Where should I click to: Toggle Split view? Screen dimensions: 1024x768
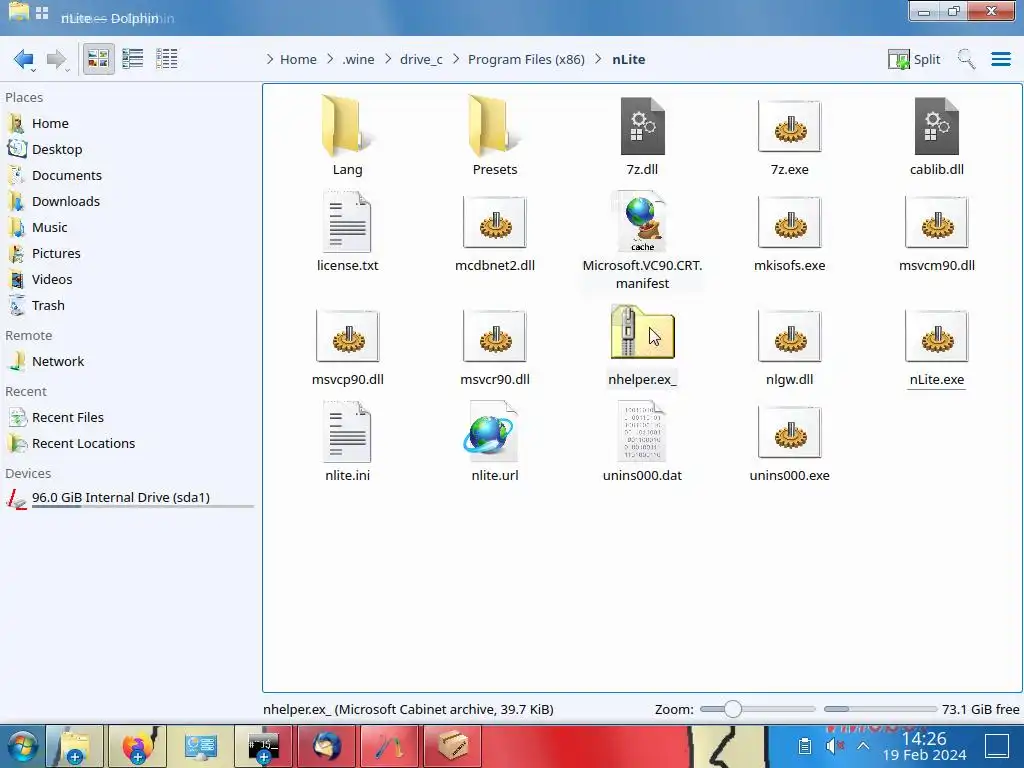click(914, 59)
